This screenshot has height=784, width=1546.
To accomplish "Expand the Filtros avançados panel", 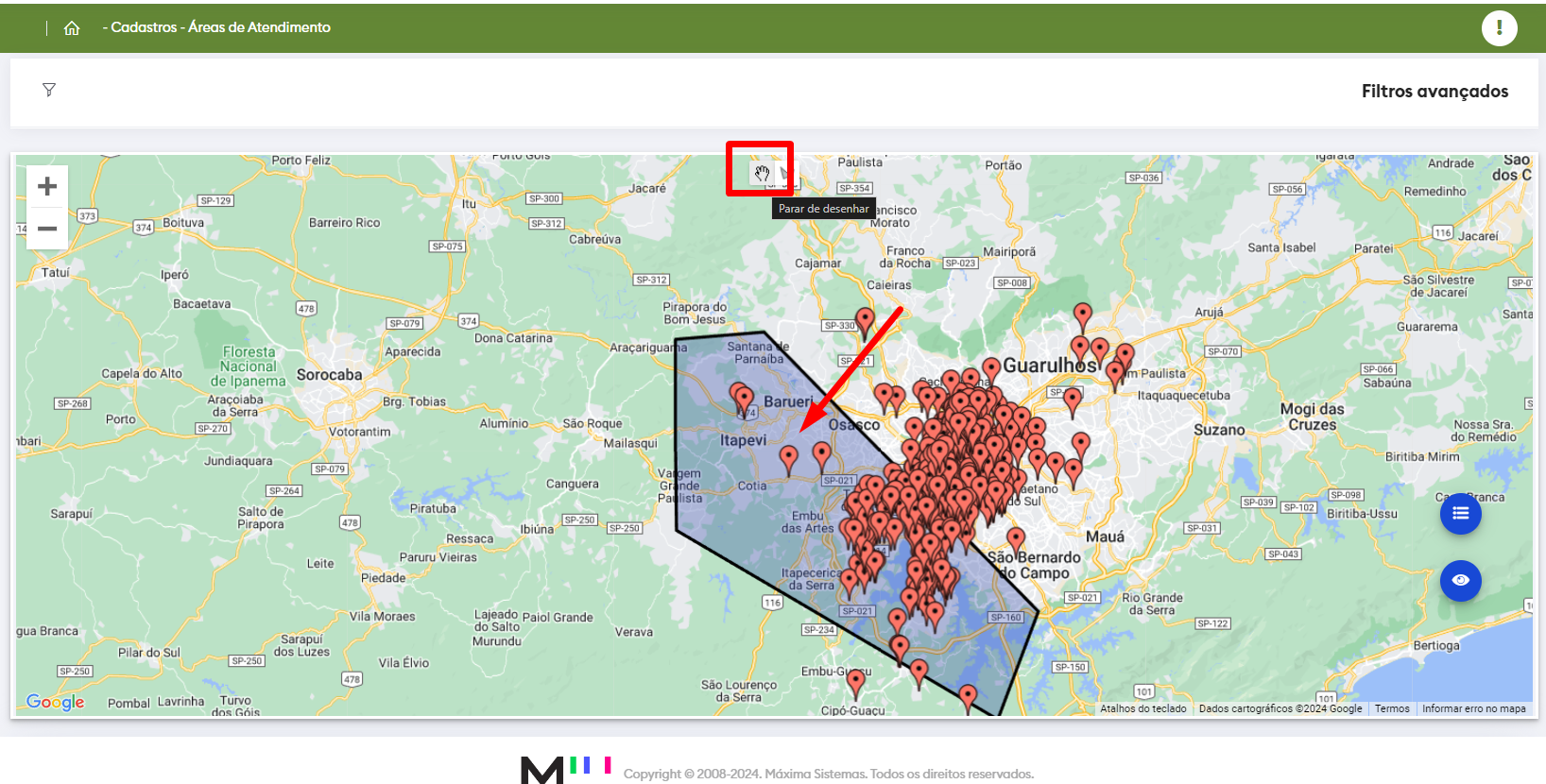I will click(x=1434, y=92).
